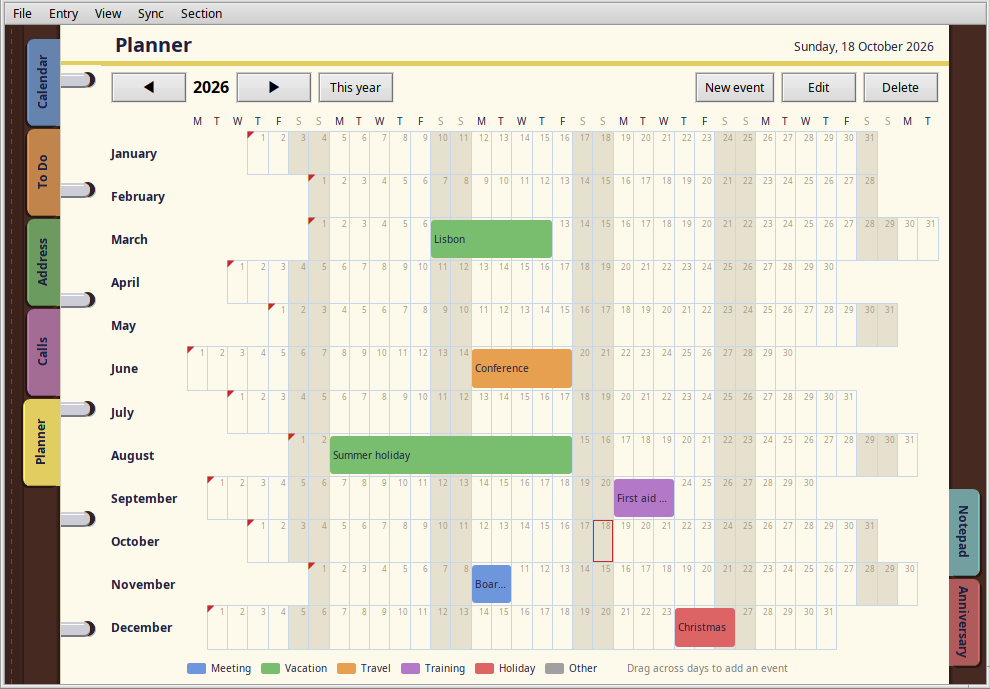Switch to the Calendar section tab
The width and height of the screenshot is (990, 689).
[43, 82]
